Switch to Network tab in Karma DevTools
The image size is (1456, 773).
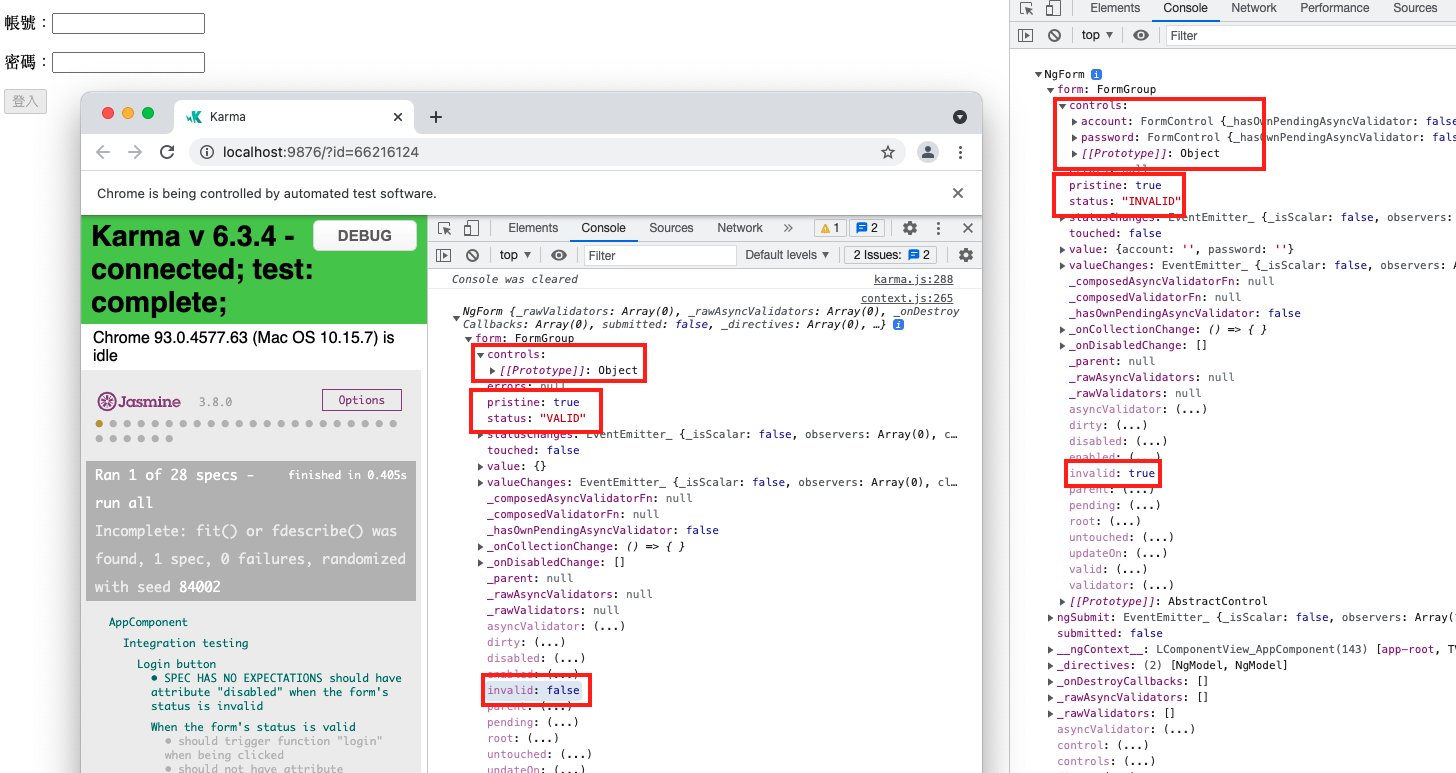pos(740,228)
